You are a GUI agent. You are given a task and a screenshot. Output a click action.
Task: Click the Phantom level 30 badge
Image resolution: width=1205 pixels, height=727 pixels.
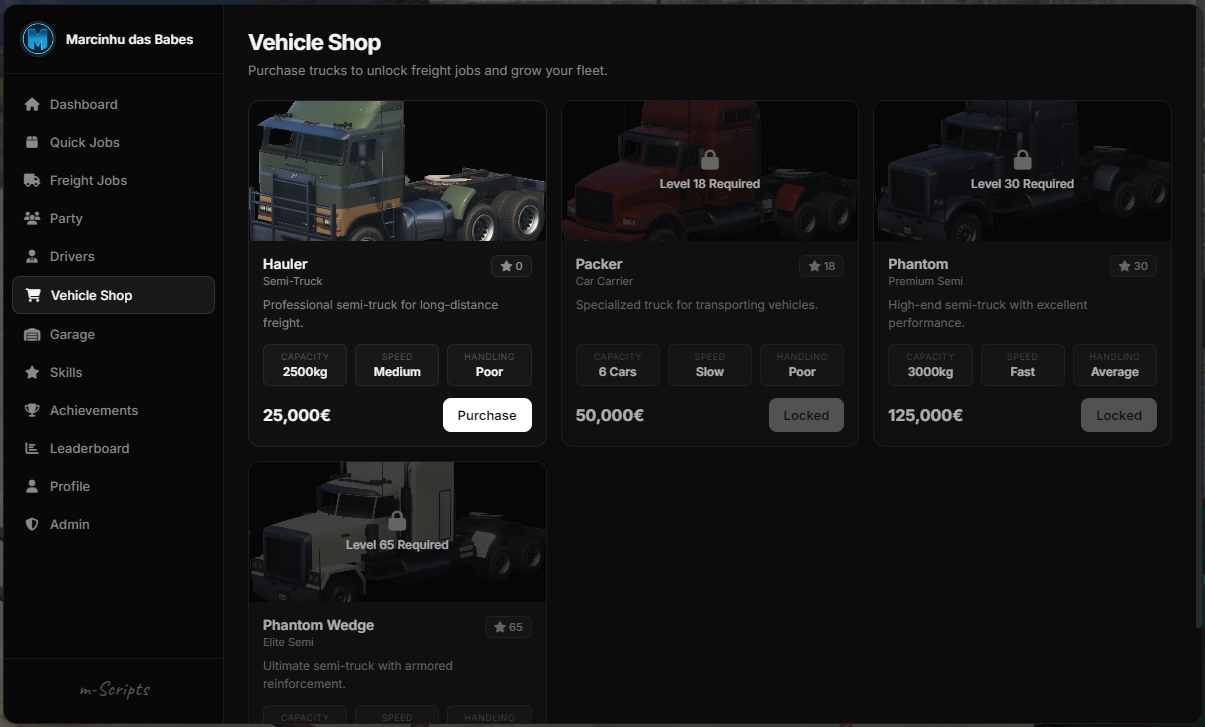pos(1133,266)
